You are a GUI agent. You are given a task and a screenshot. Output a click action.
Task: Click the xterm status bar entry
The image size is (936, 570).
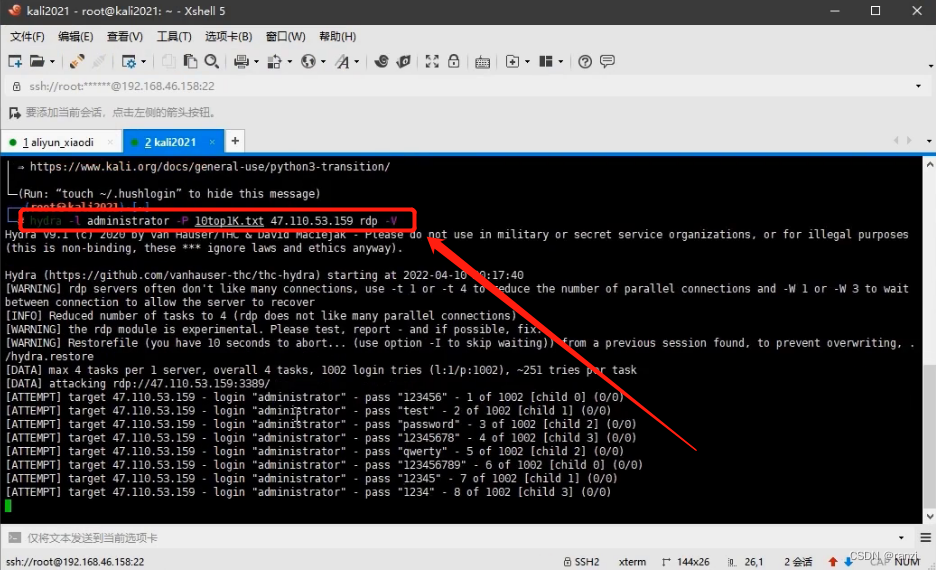(632, 562)
